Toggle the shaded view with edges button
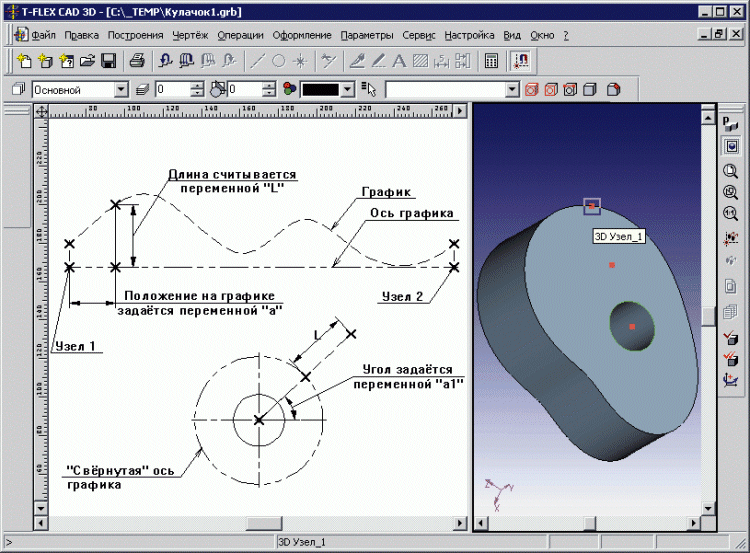This screenshot has height=553, width=750. coord(570,89)
